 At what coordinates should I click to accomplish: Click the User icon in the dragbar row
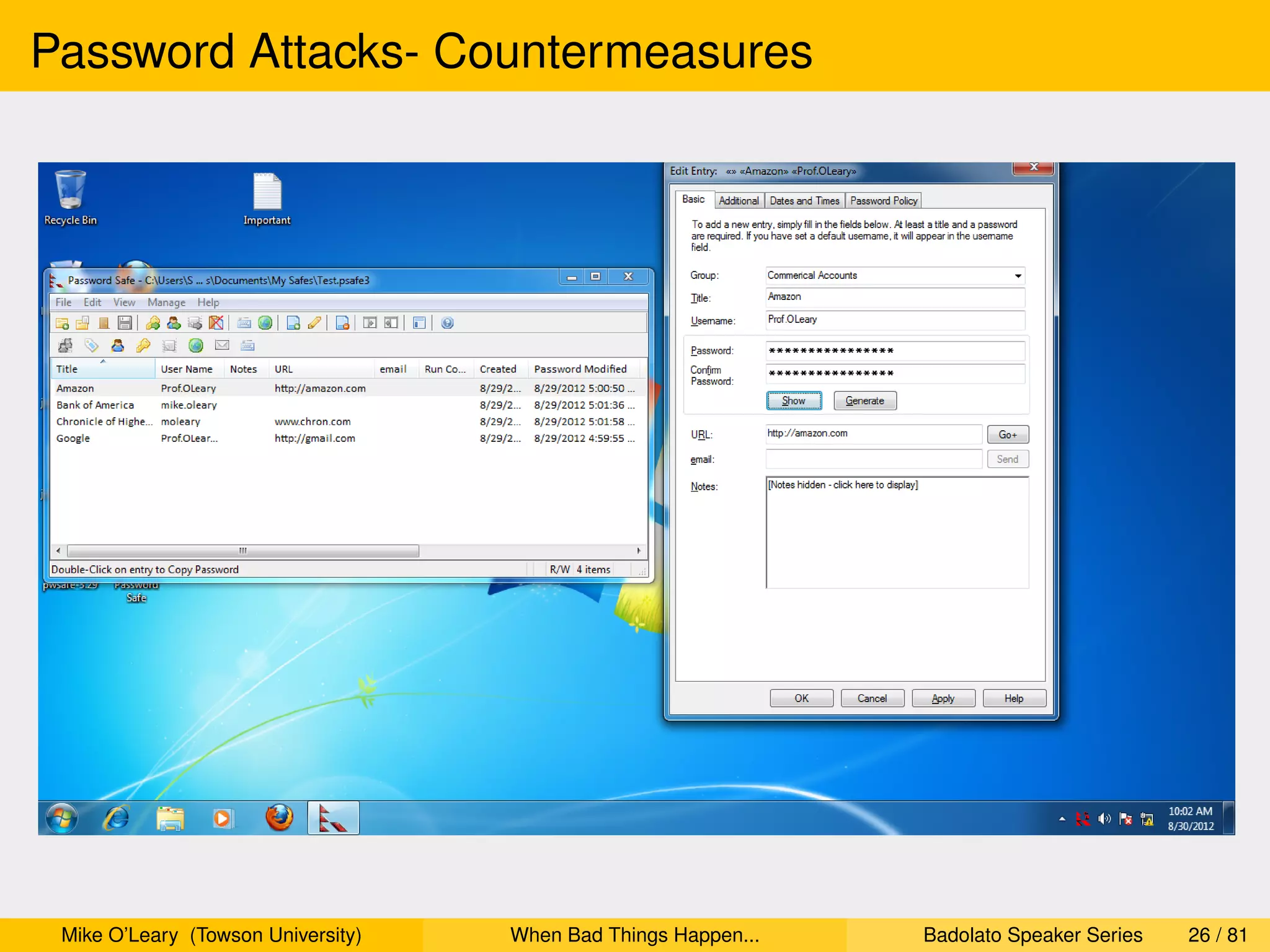click(x=117, y=346)
